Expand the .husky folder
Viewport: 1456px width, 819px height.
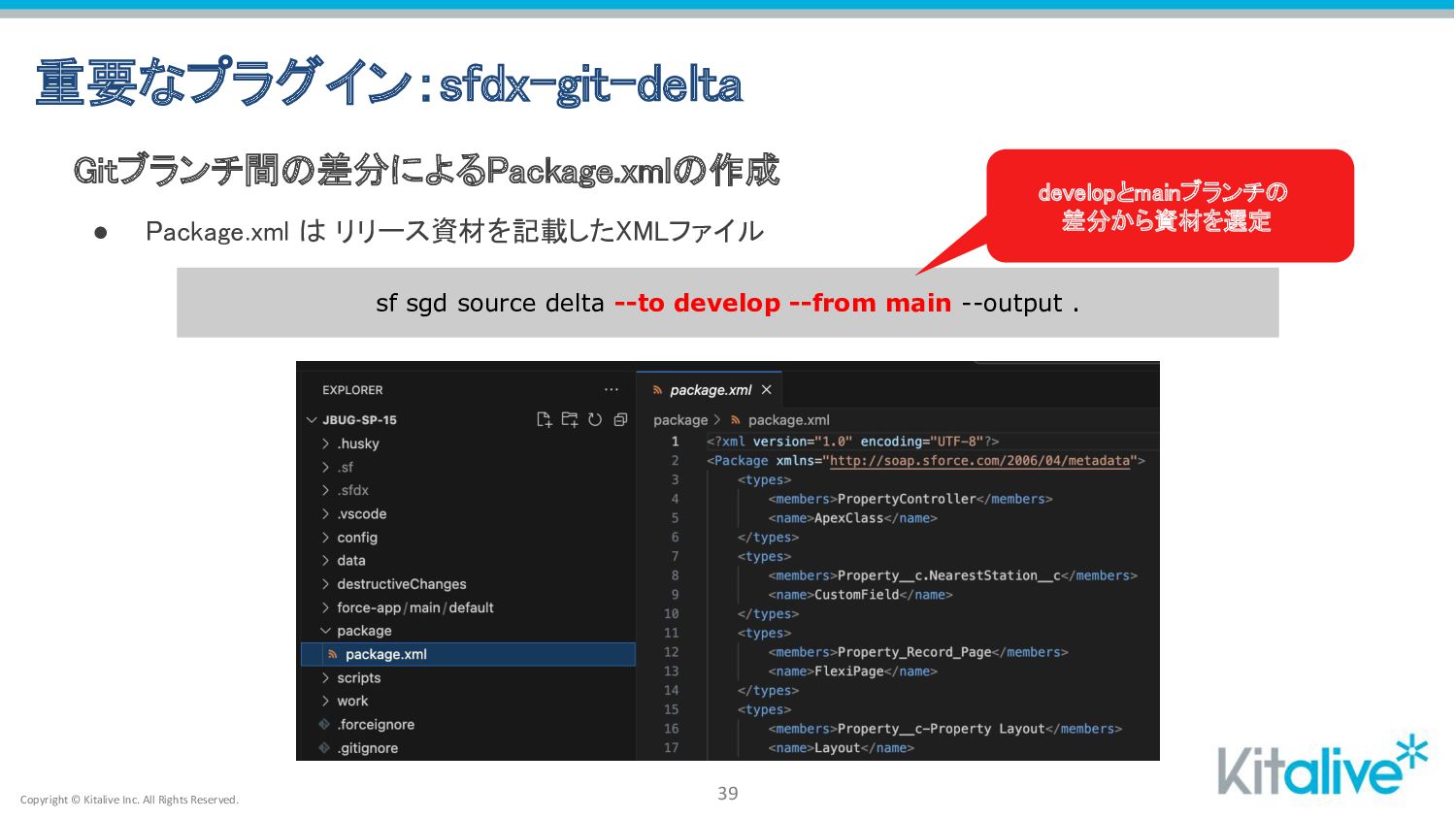coord(326,443)
